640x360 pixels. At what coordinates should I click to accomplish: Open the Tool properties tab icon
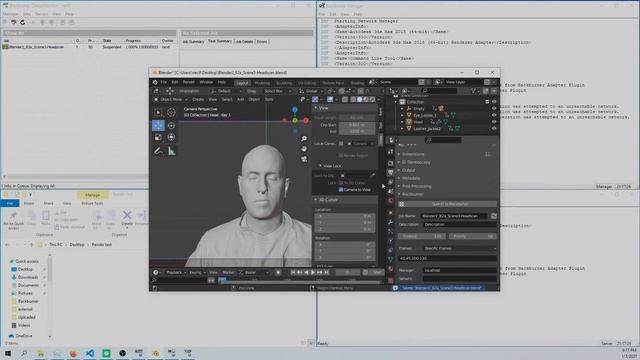point(391,151)
